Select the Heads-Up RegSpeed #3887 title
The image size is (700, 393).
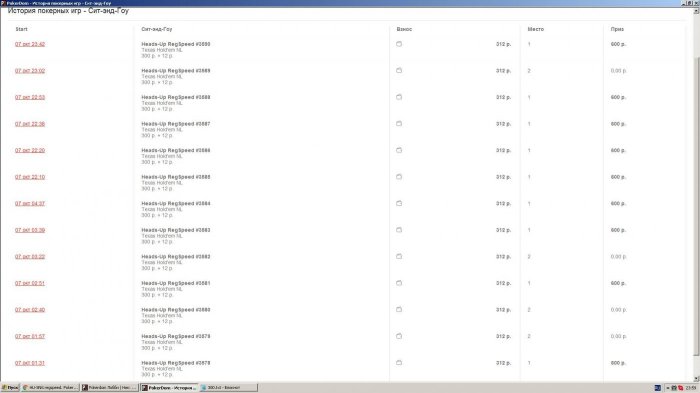(175, 124)
